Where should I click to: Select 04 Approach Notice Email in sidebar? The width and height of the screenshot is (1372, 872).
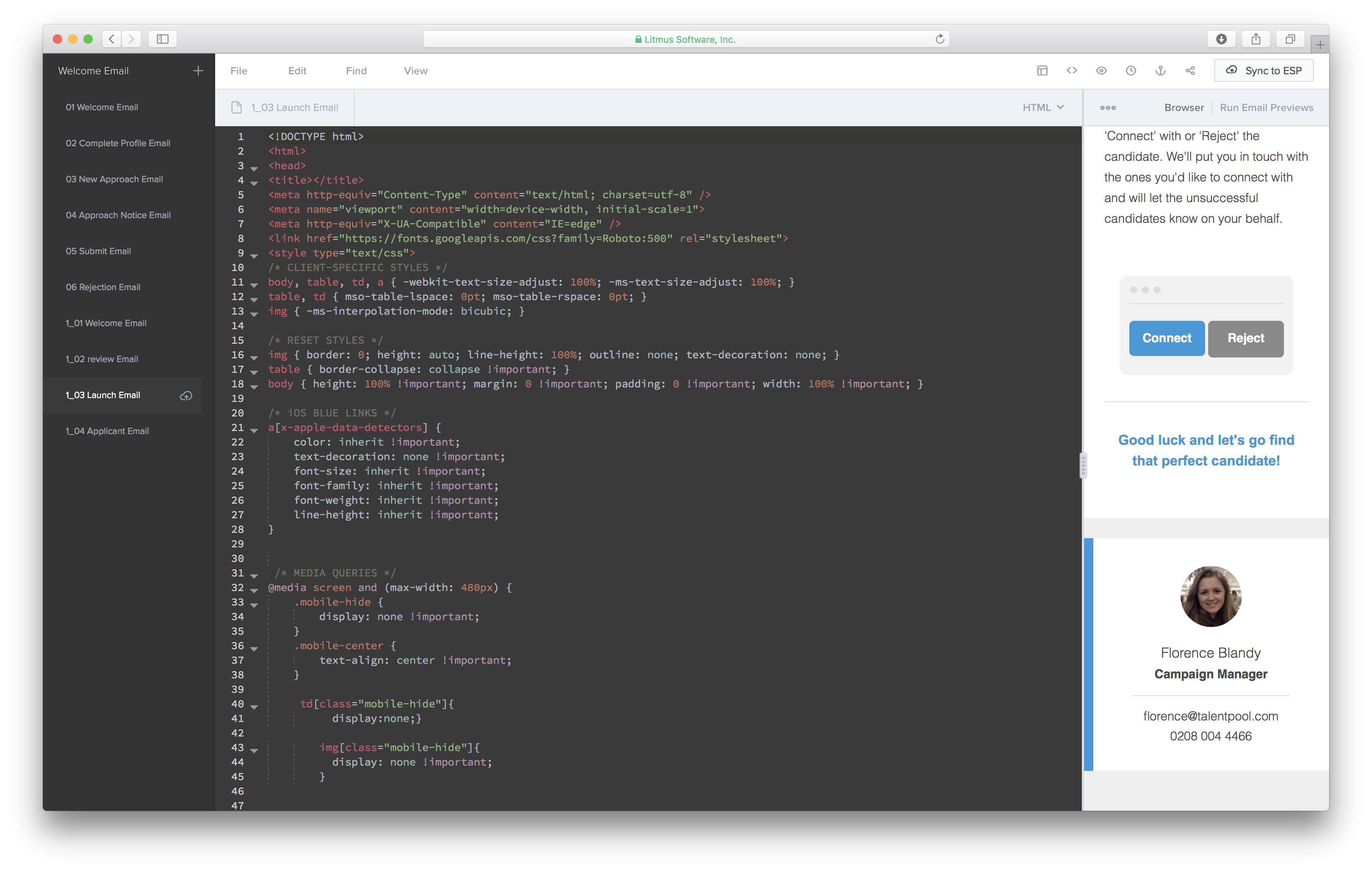[x=118, y=215]
